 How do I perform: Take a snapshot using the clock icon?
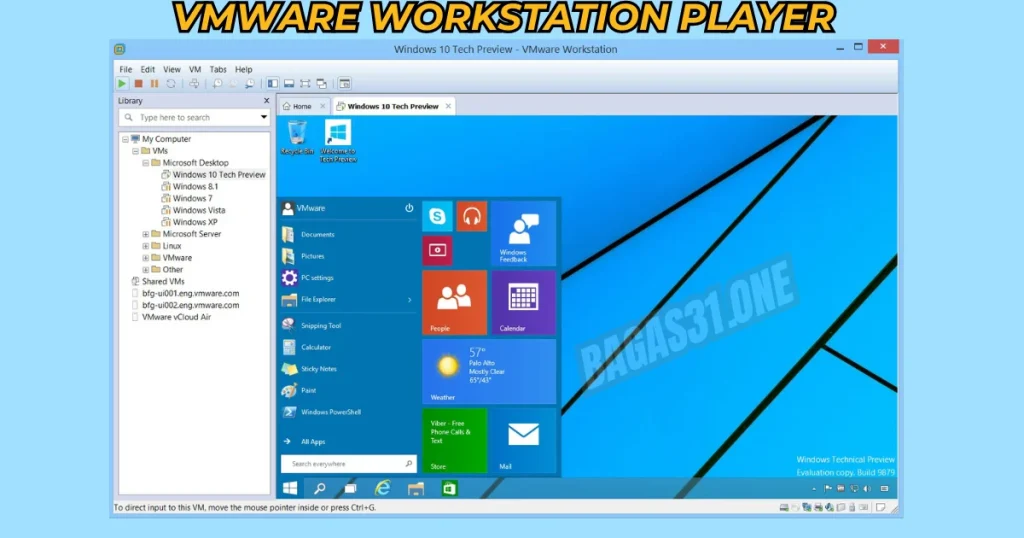(x=217, y=84)
